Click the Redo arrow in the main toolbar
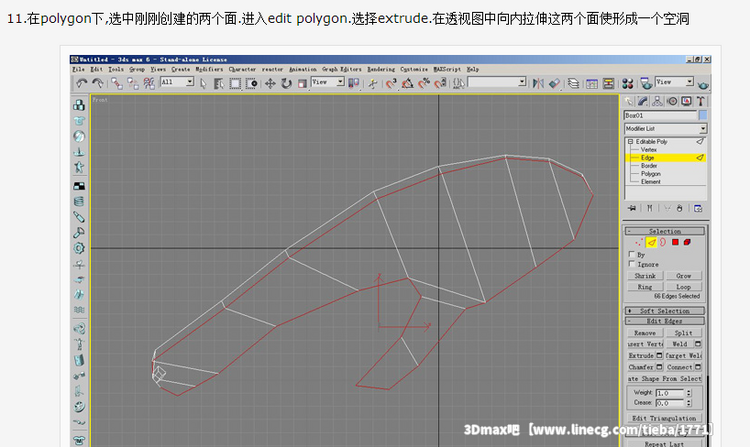The image size is (750, 447). [x=98, y=84]
